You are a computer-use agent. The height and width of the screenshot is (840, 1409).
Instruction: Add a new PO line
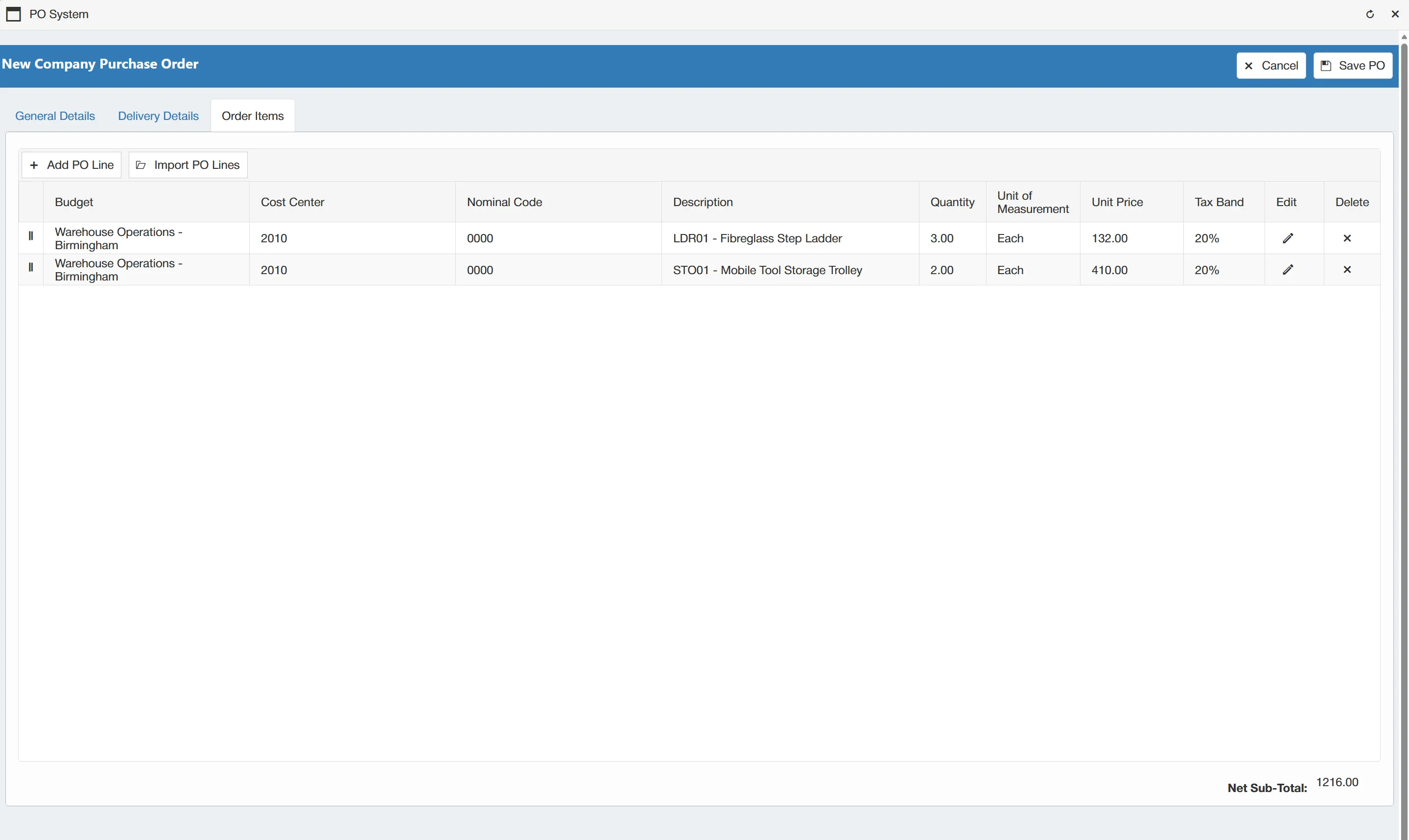pos(71,164)
